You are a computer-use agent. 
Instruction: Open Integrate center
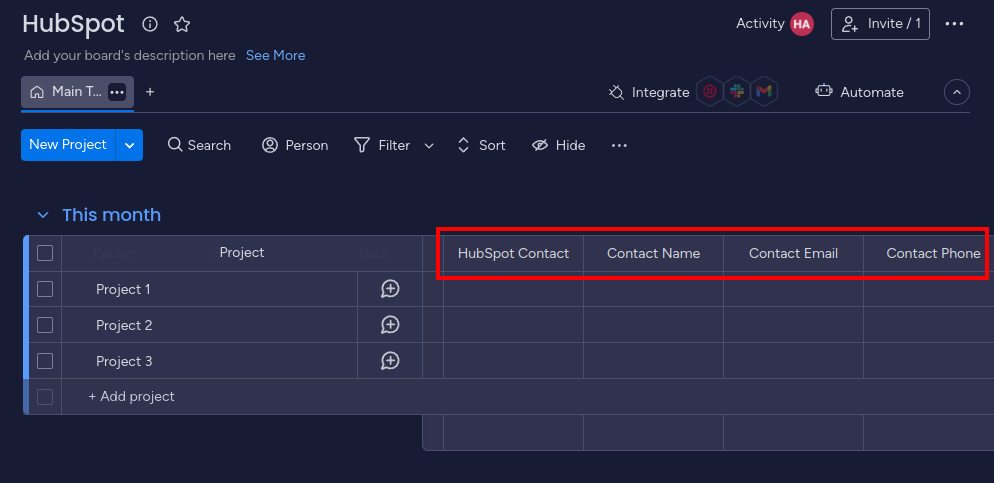[x=649, y=93]
